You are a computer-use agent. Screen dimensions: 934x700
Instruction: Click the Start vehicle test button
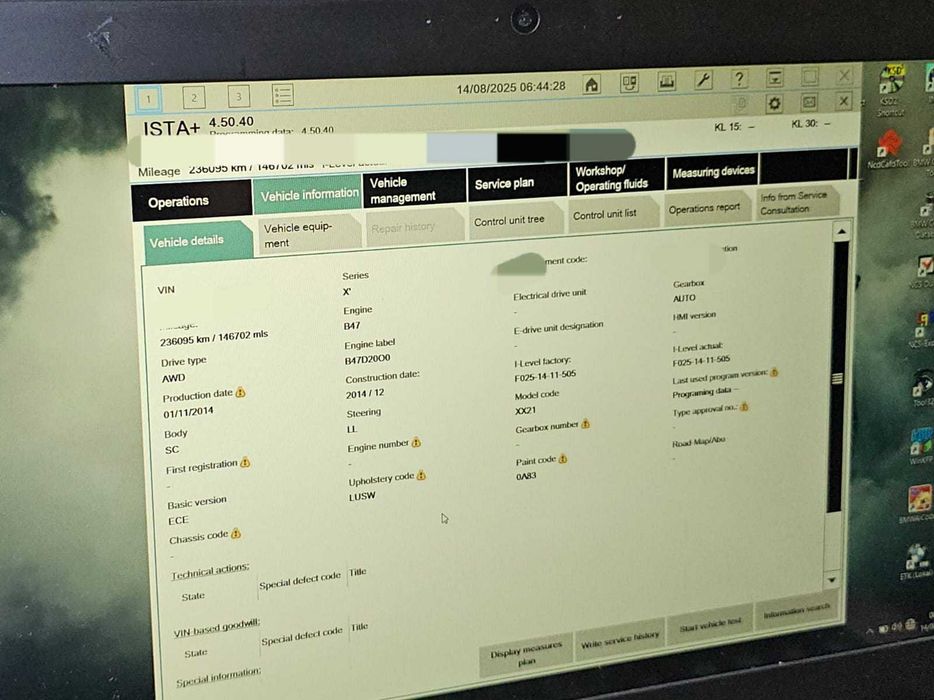tap(711, 623)
